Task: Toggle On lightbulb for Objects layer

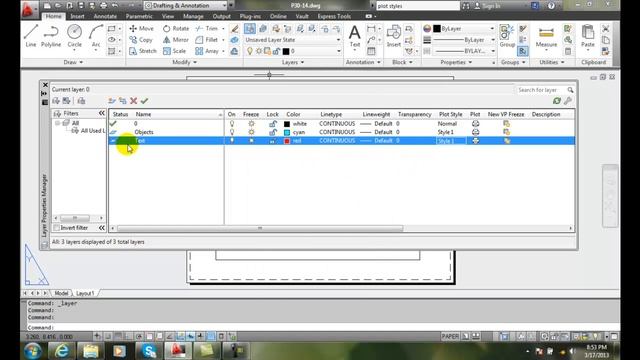Action: [x=231, y=132]
